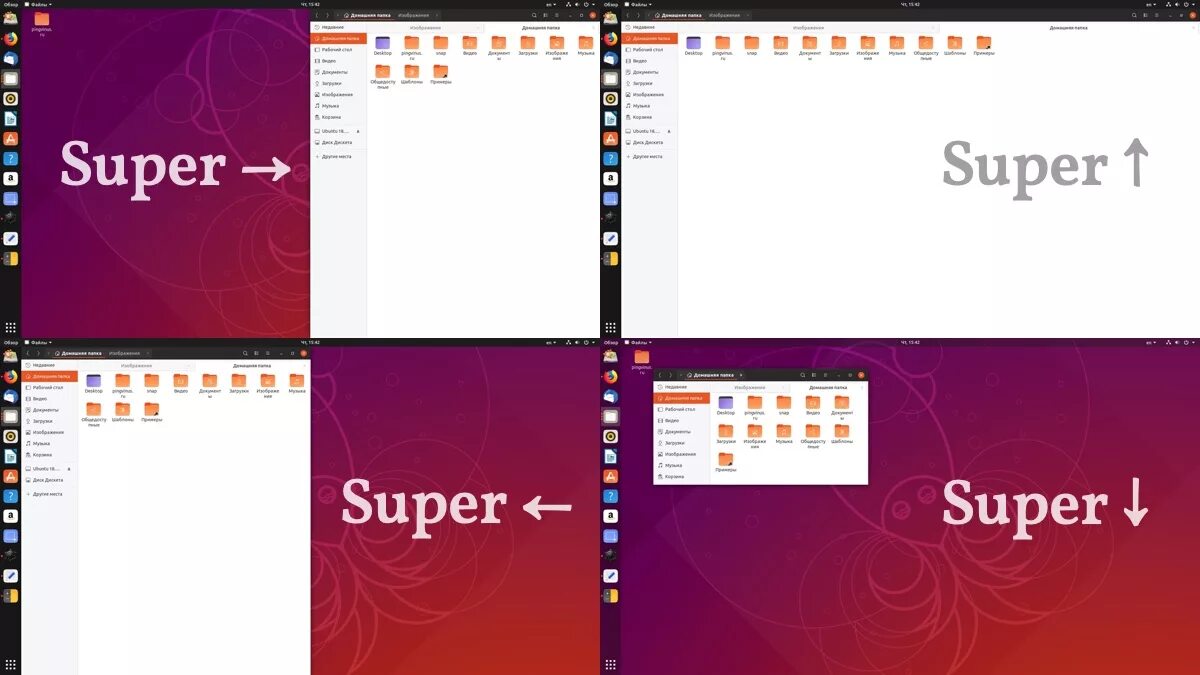This screenshot has height=675, width=1200.
Task: Eject Ubuntu 18 volume in Super → screenshot sidebar
Action: pyautogui.click(x=358, y=131)
